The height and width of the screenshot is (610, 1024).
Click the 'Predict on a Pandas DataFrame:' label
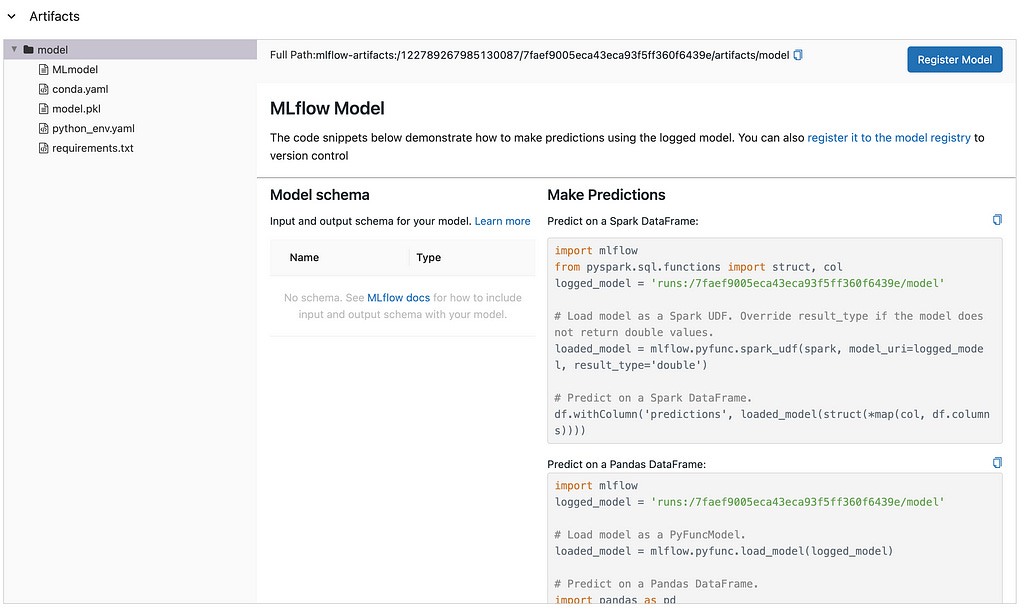tap(626, 464)
